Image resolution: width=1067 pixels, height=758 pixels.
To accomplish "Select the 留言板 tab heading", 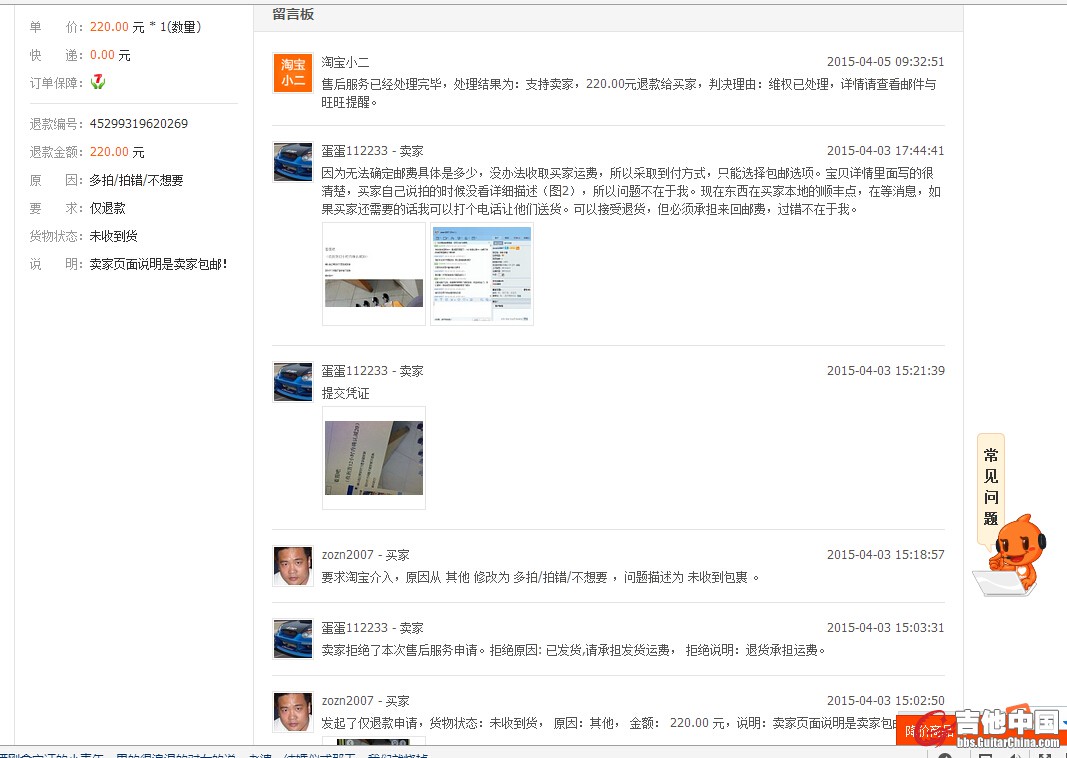I will pos(293,14).
